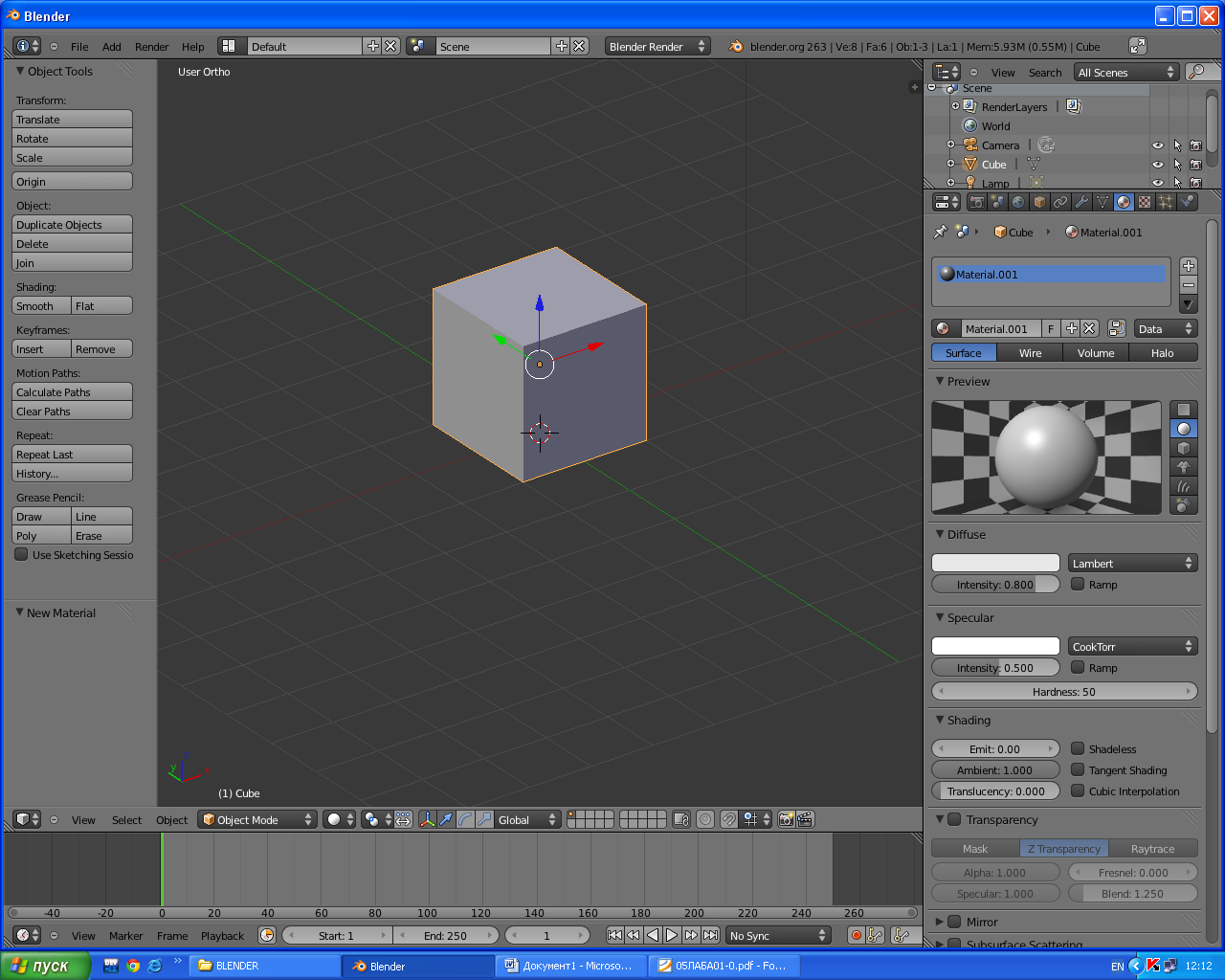This screenshot has height=980, width=1225.
Task: Enable Use Sketching Session checkbox
Action: 21,554
